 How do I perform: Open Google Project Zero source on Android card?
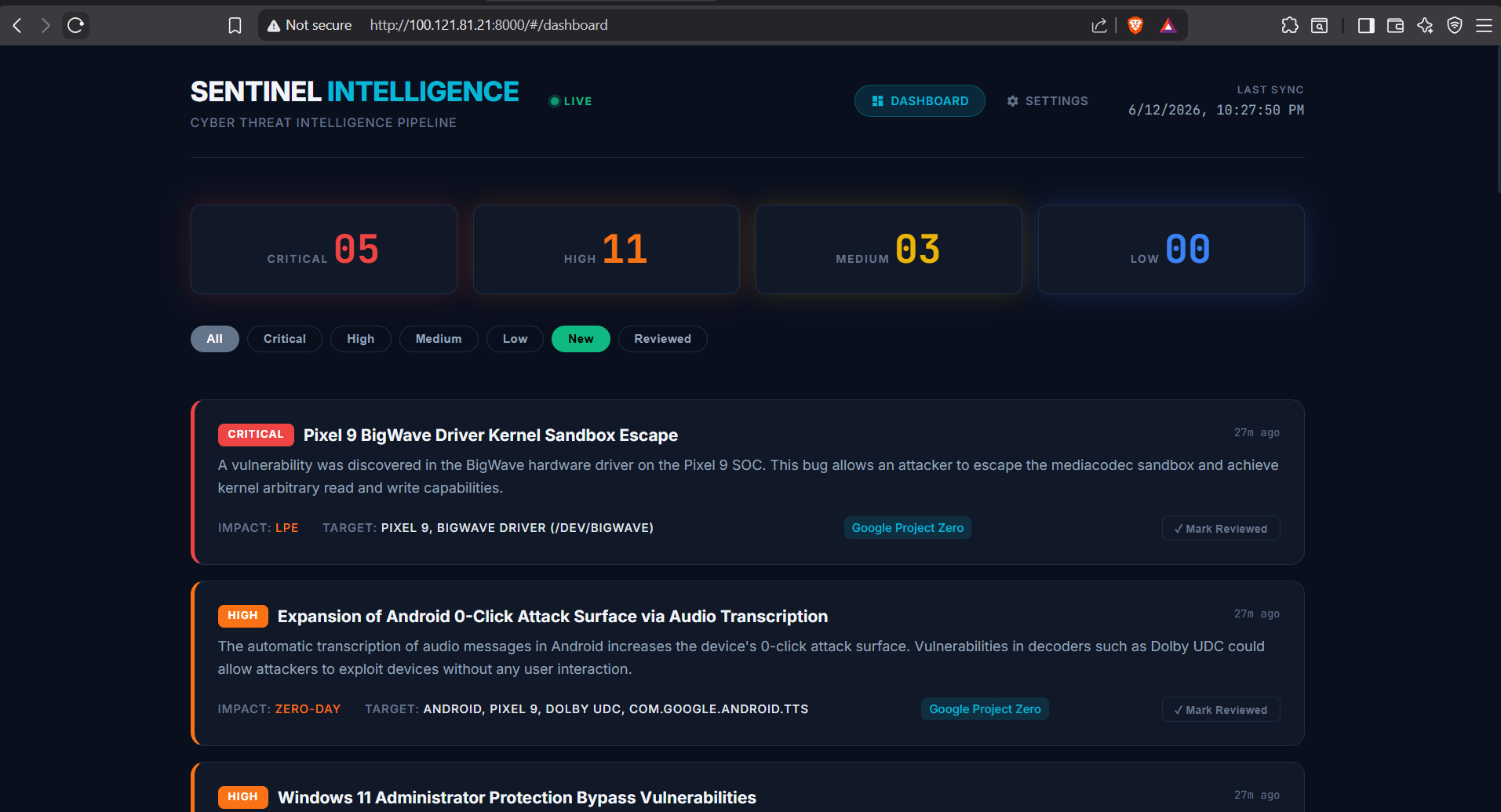click(x=985, y=709)
